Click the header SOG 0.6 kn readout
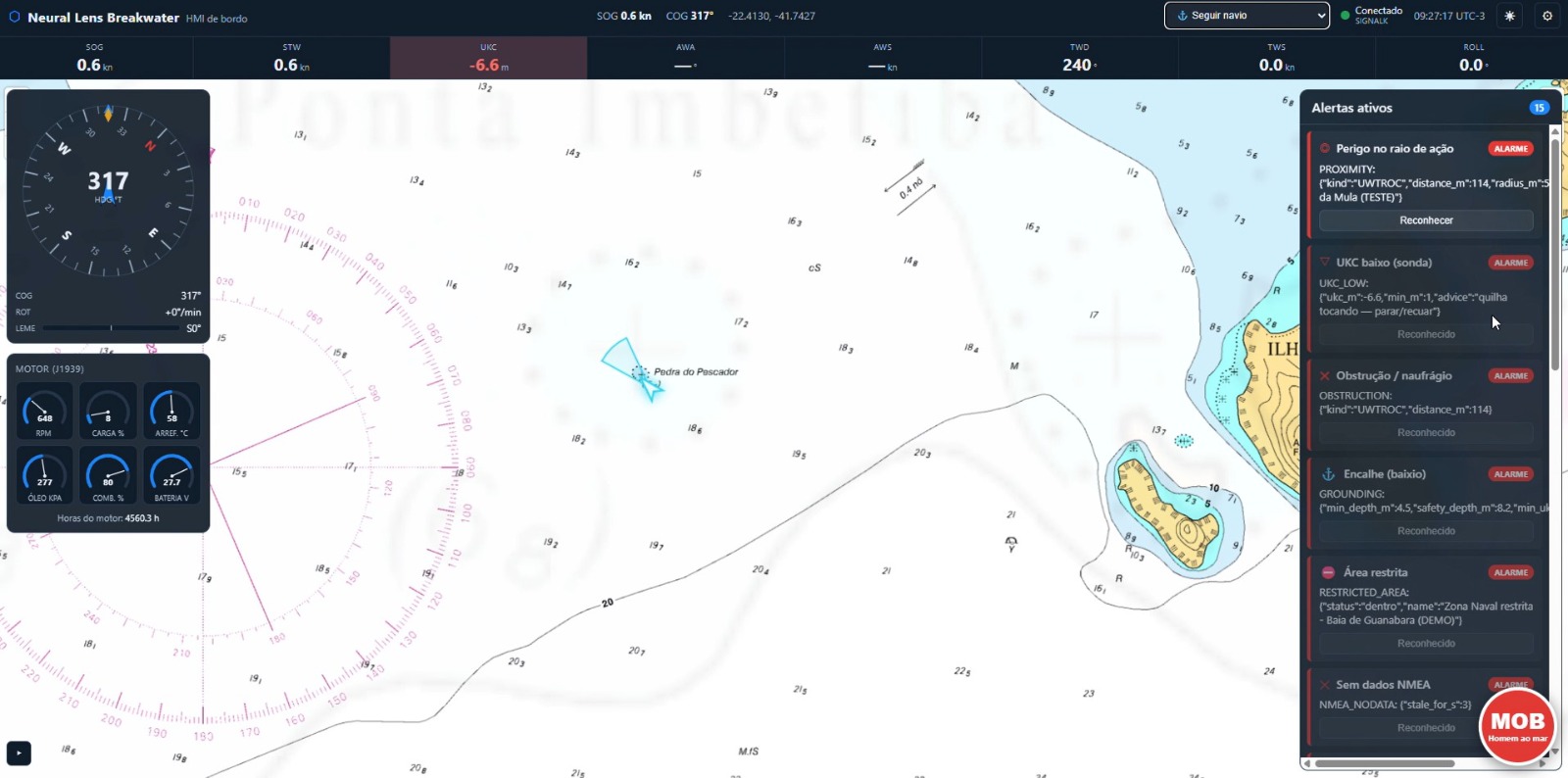This screenshot has width=1568, height=778. tap(623, 16)
